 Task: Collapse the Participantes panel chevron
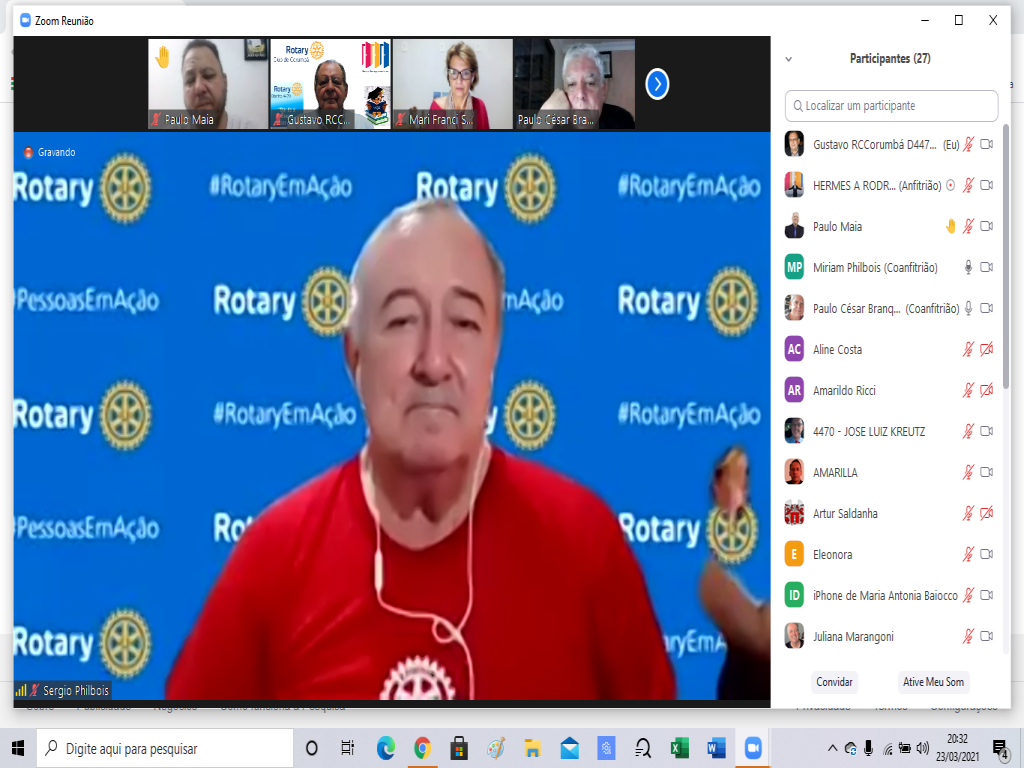788,59
